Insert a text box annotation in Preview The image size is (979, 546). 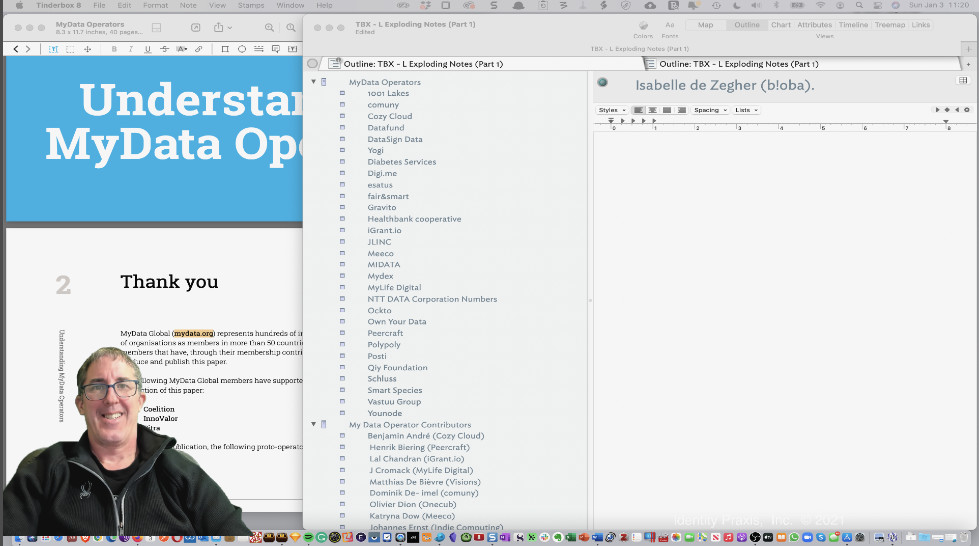coord(292,49)
